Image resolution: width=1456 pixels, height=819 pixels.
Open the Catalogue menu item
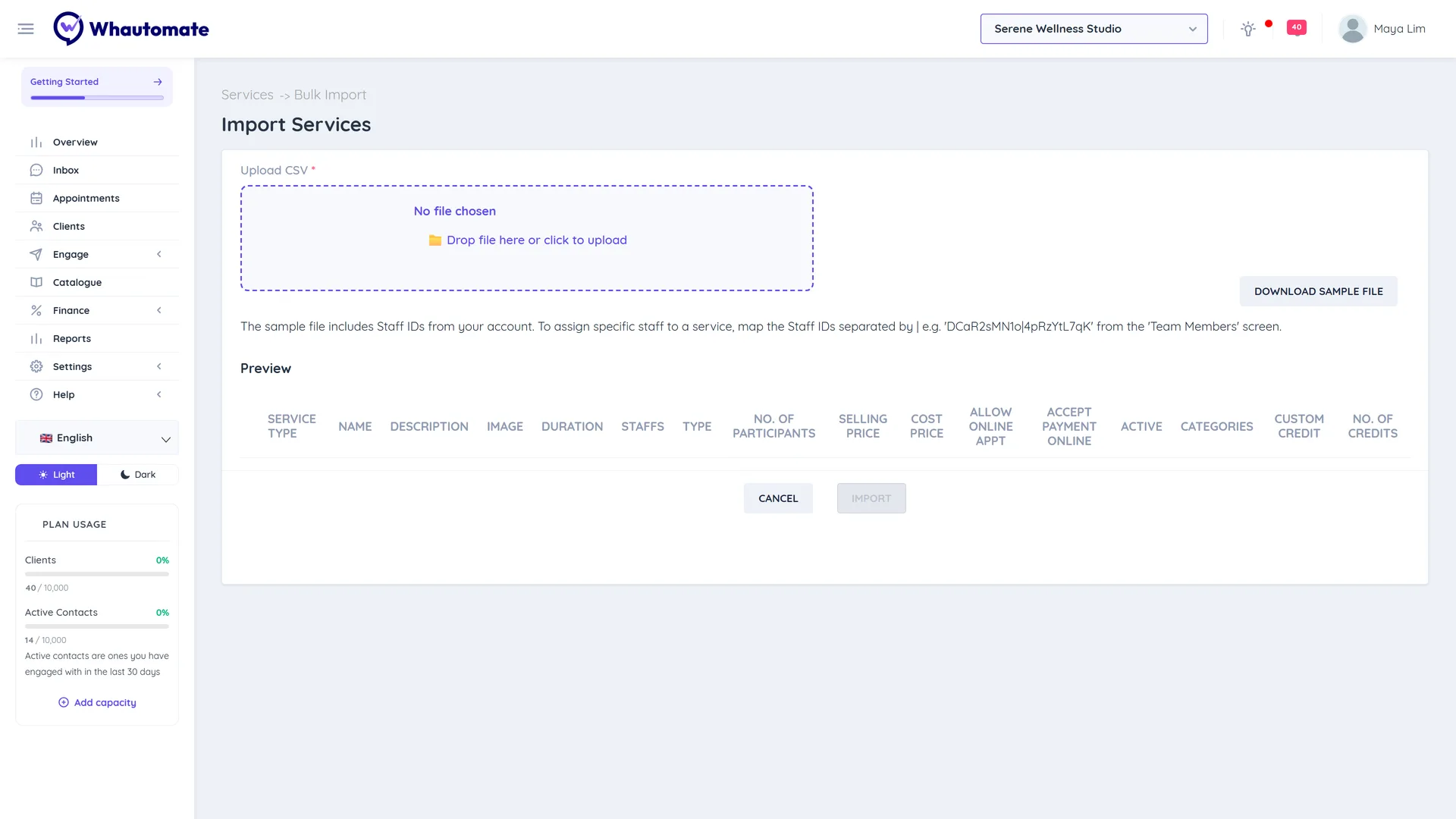(97, 283)
